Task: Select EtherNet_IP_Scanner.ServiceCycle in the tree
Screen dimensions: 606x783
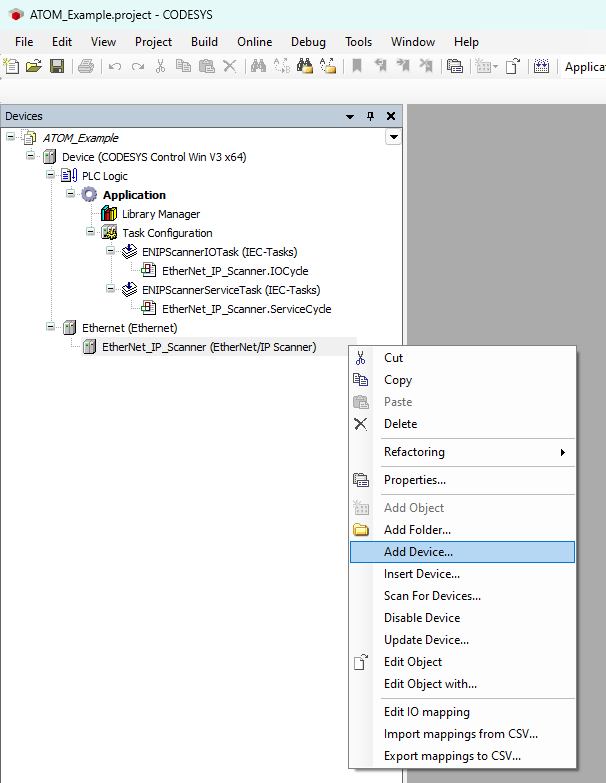Action: point(247,309)
